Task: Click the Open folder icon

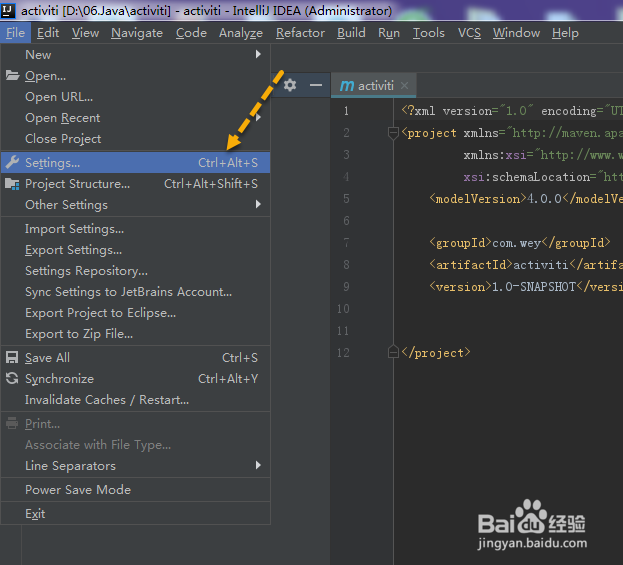Action: (12, 75)
